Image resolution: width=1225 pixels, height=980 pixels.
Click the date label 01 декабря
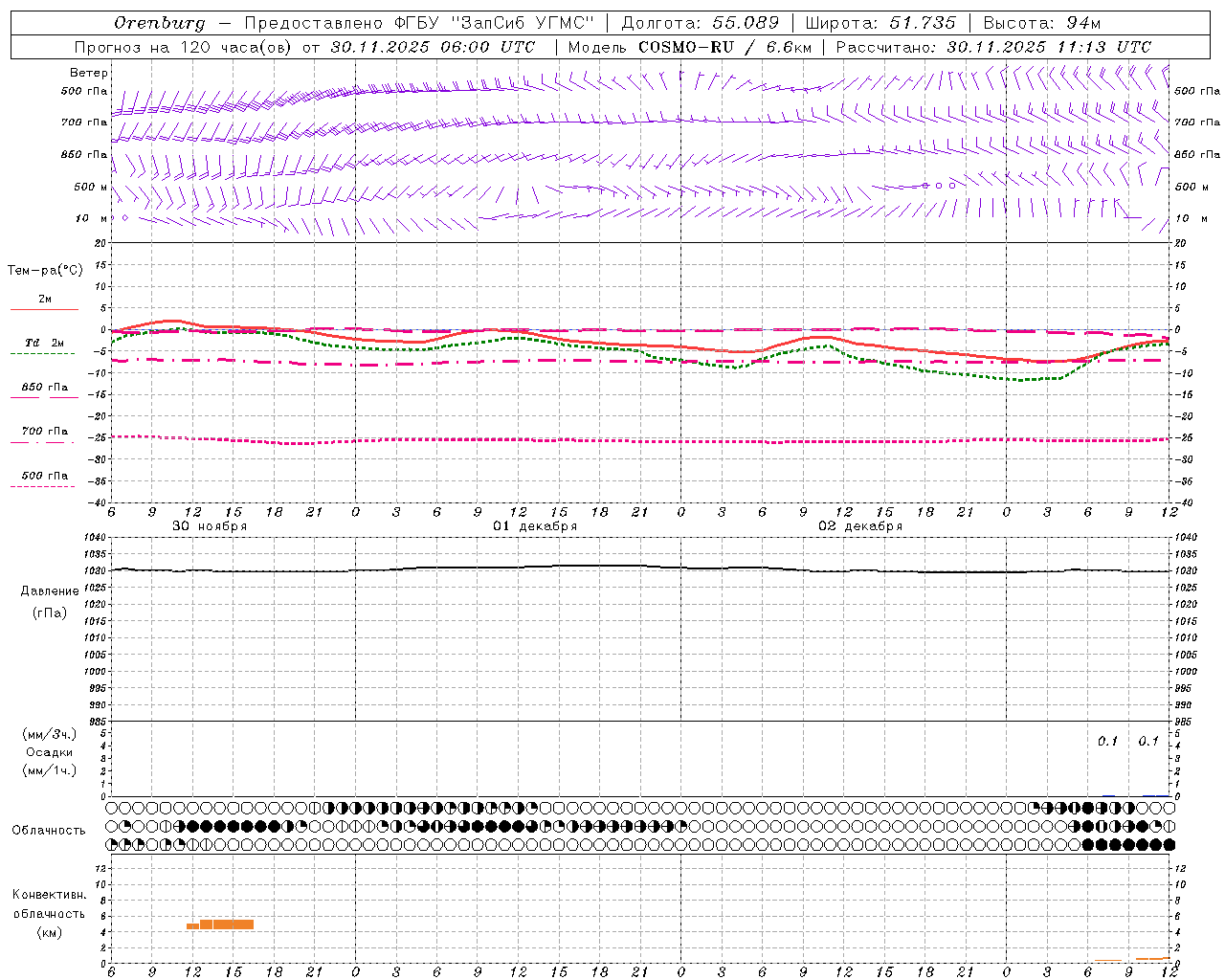535,526
